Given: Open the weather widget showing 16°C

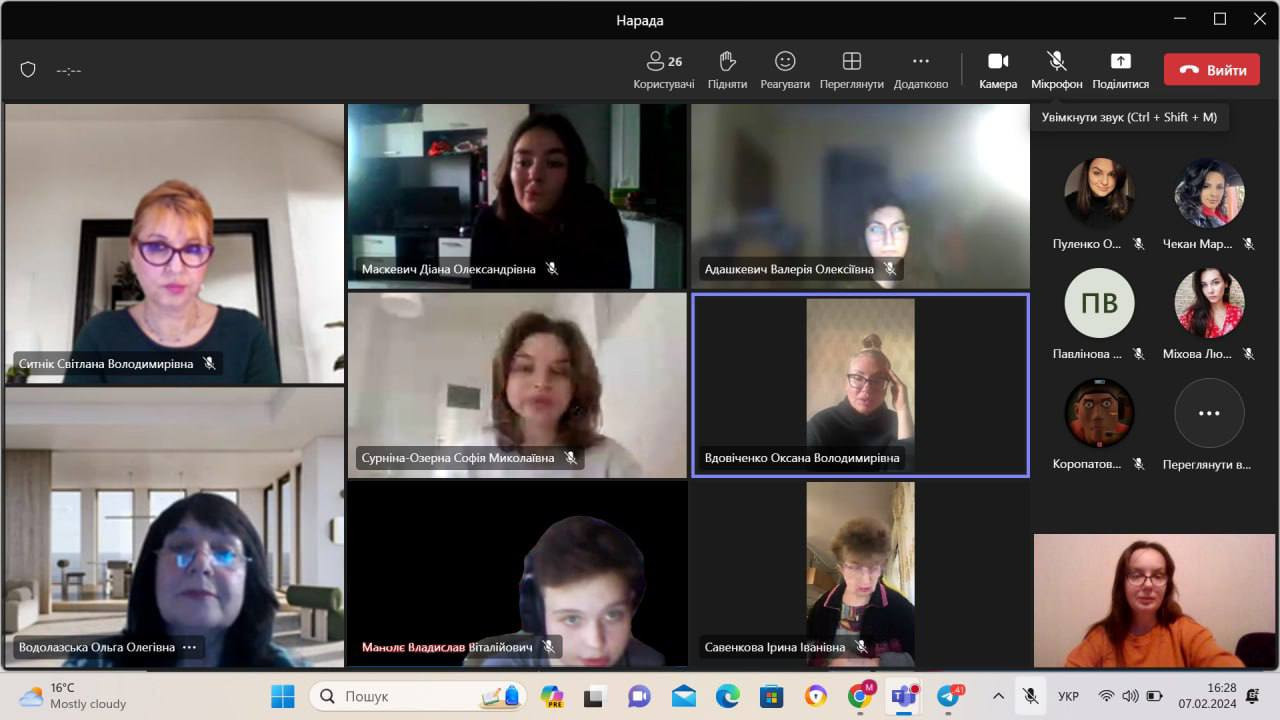Looking at the screenshot, I should (x=73, y=696).
